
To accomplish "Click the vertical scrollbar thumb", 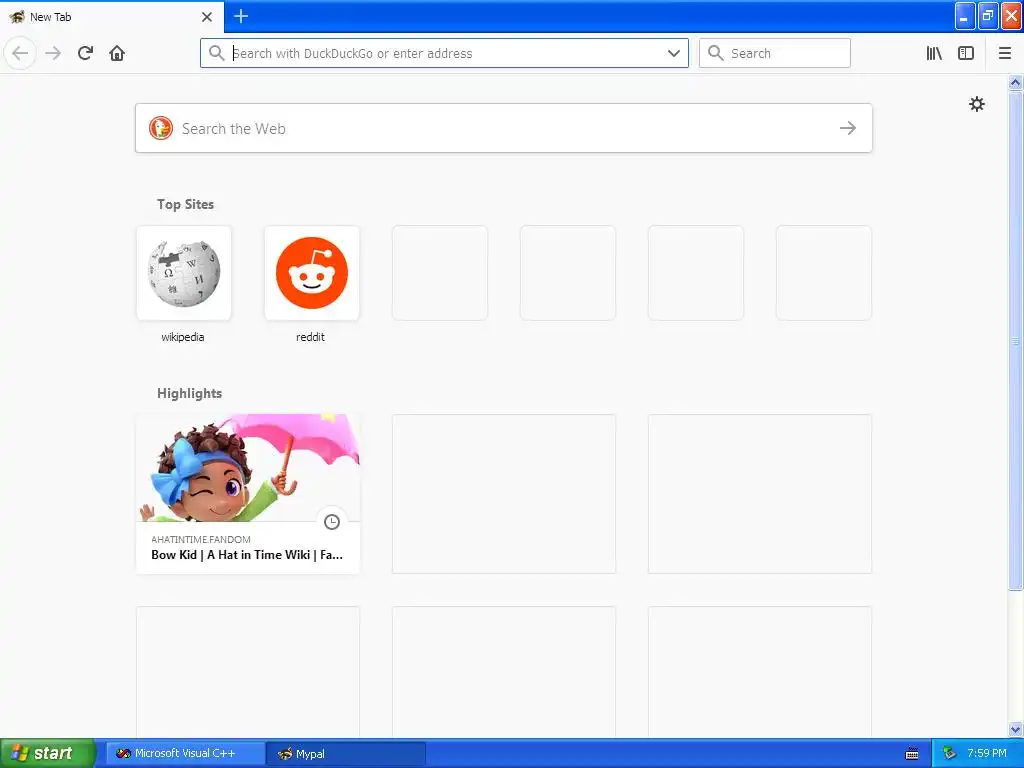I will pos(1015,340).
